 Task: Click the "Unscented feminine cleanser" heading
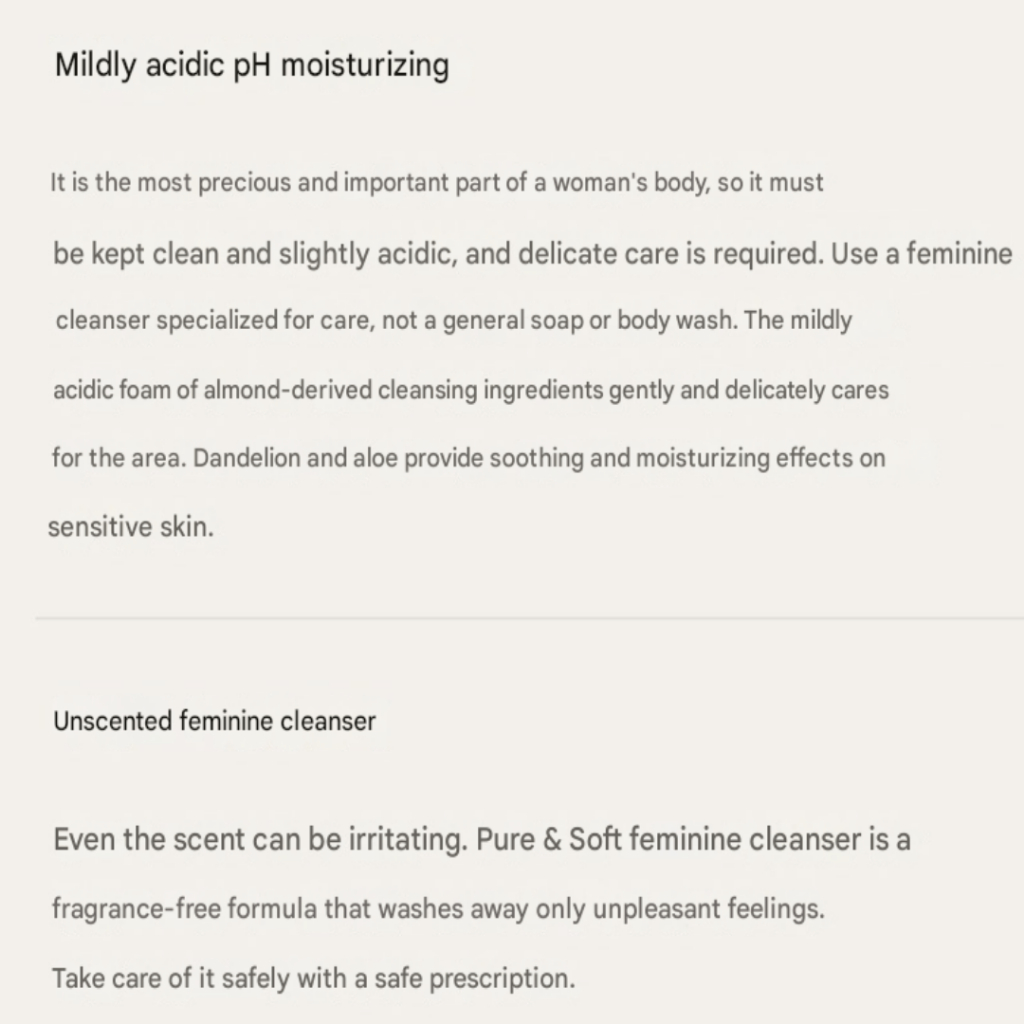214,721
